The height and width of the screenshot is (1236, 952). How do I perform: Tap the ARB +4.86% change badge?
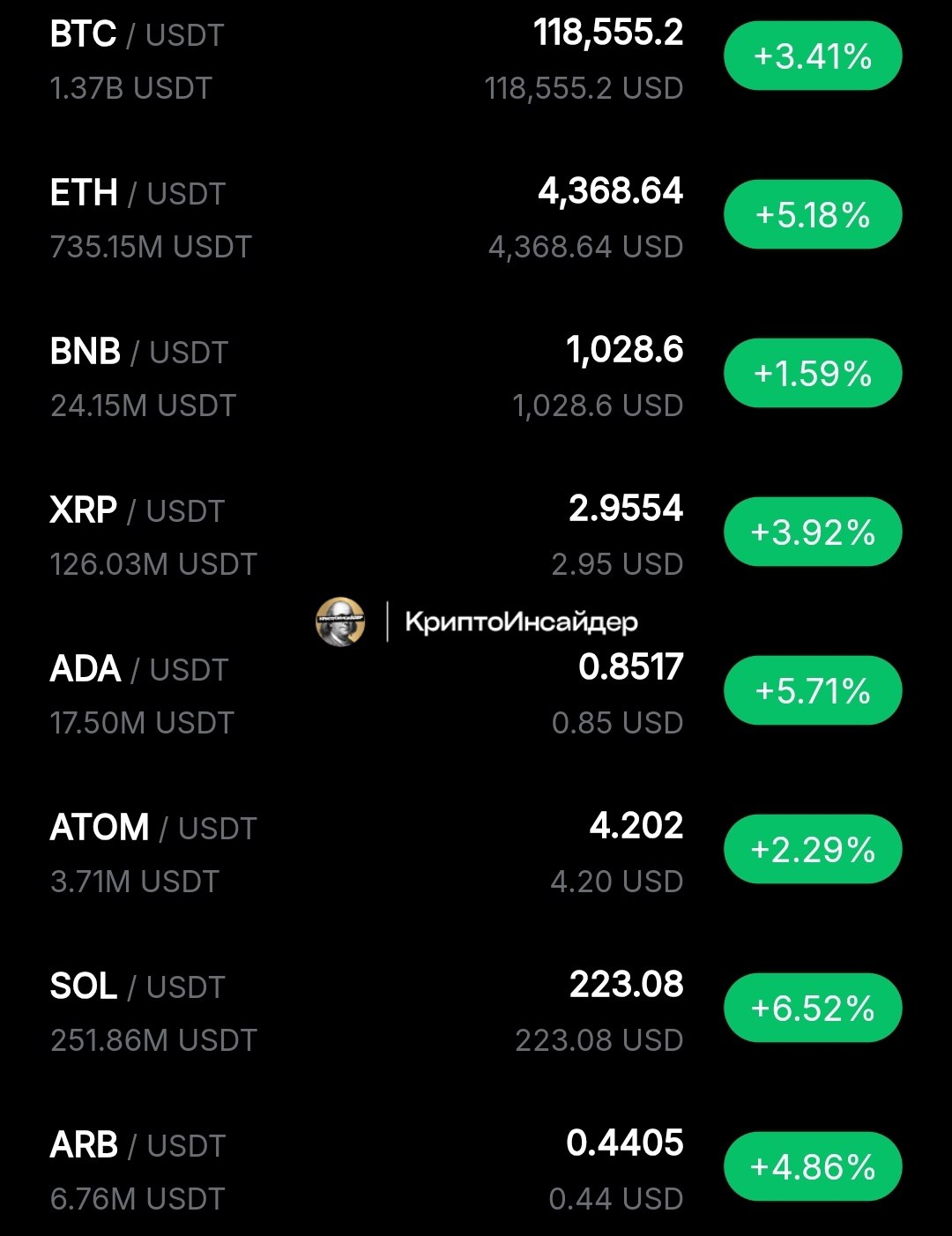tap(813, 1167)
